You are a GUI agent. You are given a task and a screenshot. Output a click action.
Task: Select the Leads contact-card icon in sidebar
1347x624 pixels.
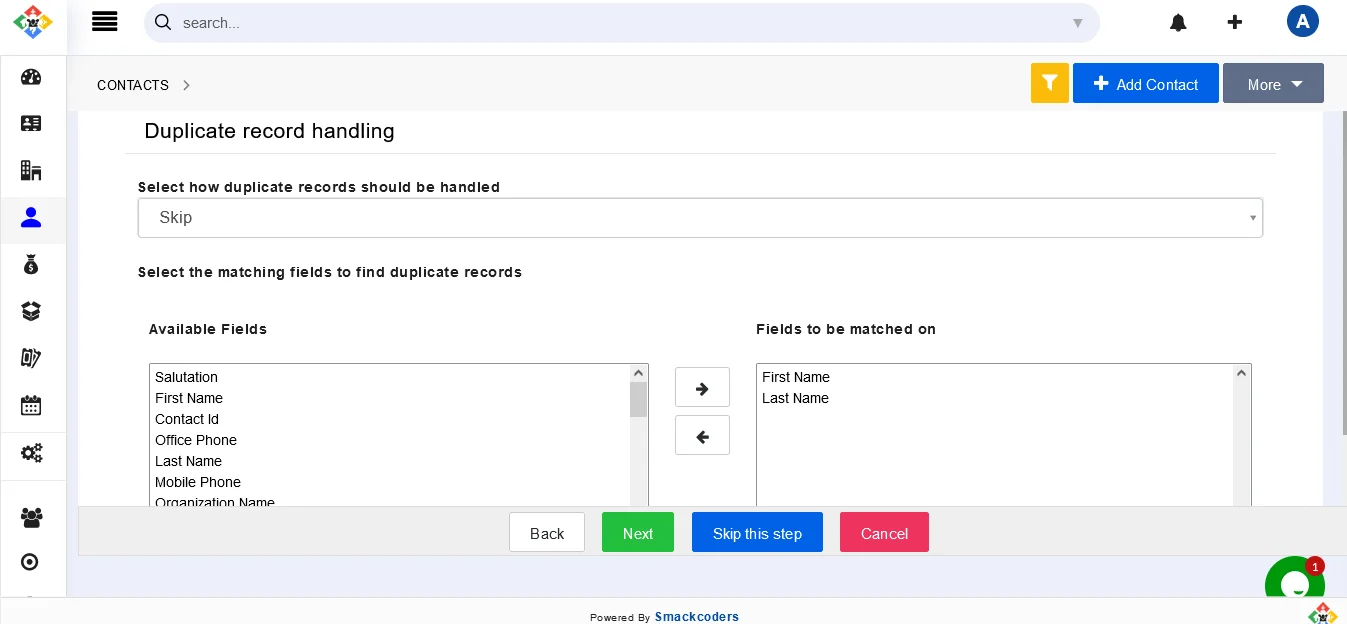coord(31,123)
